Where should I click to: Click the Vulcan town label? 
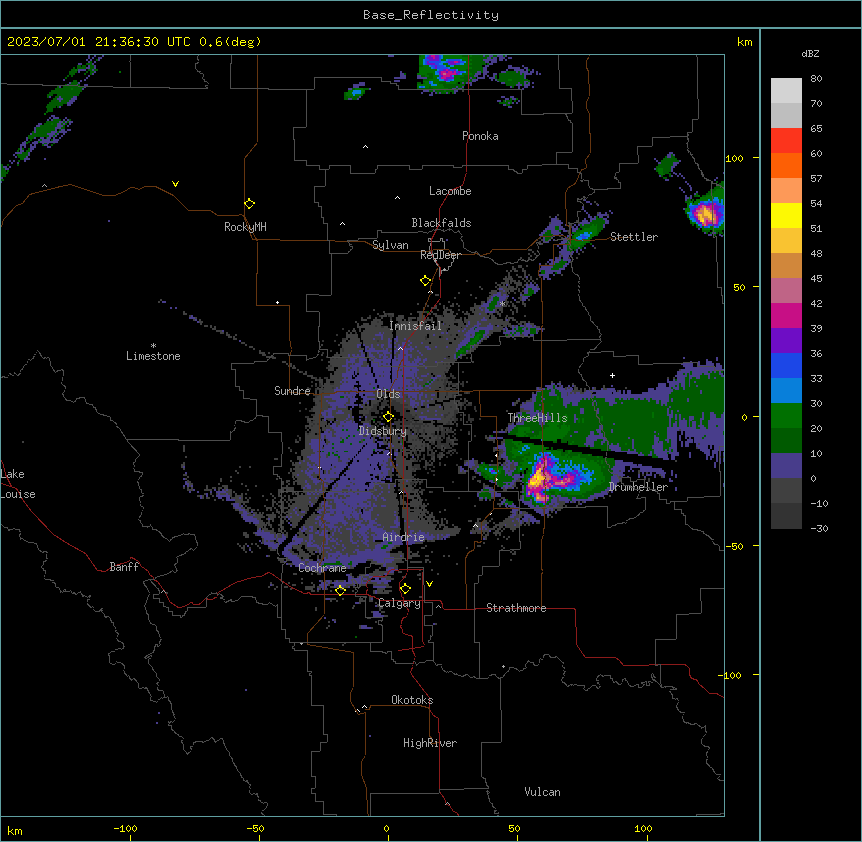[x=543, y=792]
